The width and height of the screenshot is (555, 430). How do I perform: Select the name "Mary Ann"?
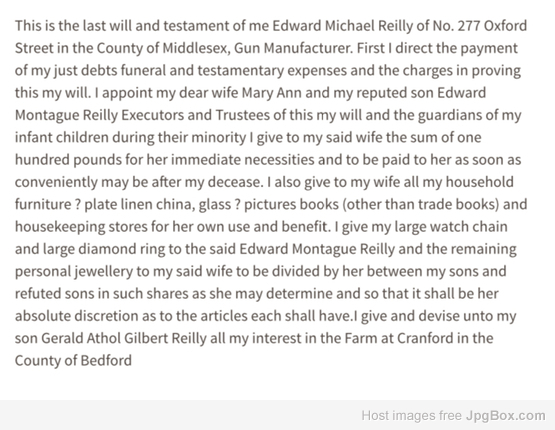tap(271, 93)
